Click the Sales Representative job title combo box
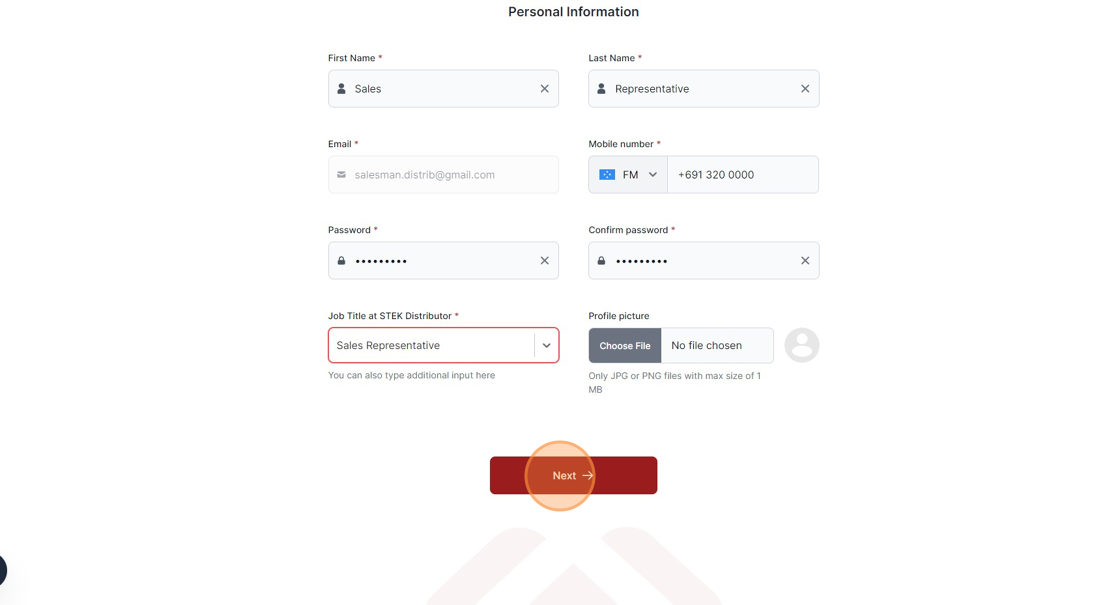The image size is (1120, 605). pyautogui.click(x=444, y=346)
